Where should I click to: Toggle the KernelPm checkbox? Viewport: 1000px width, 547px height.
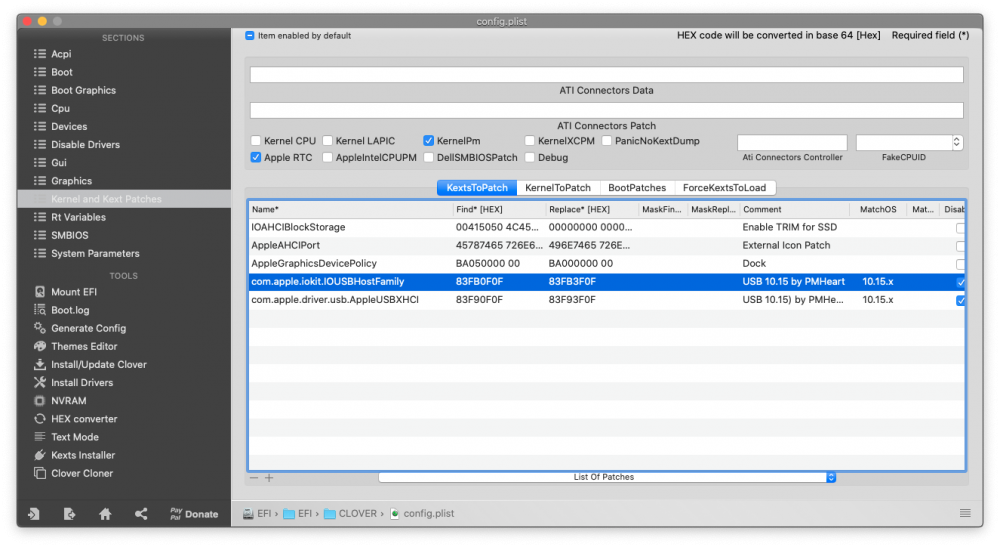tap(429, 142)
